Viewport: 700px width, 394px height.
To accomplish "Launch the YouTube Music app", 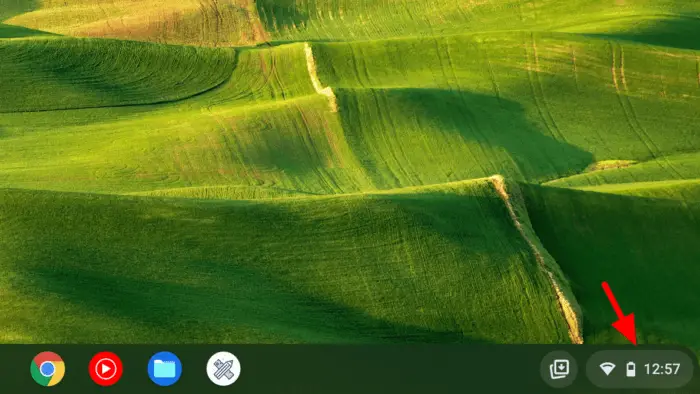I will 106,369.
